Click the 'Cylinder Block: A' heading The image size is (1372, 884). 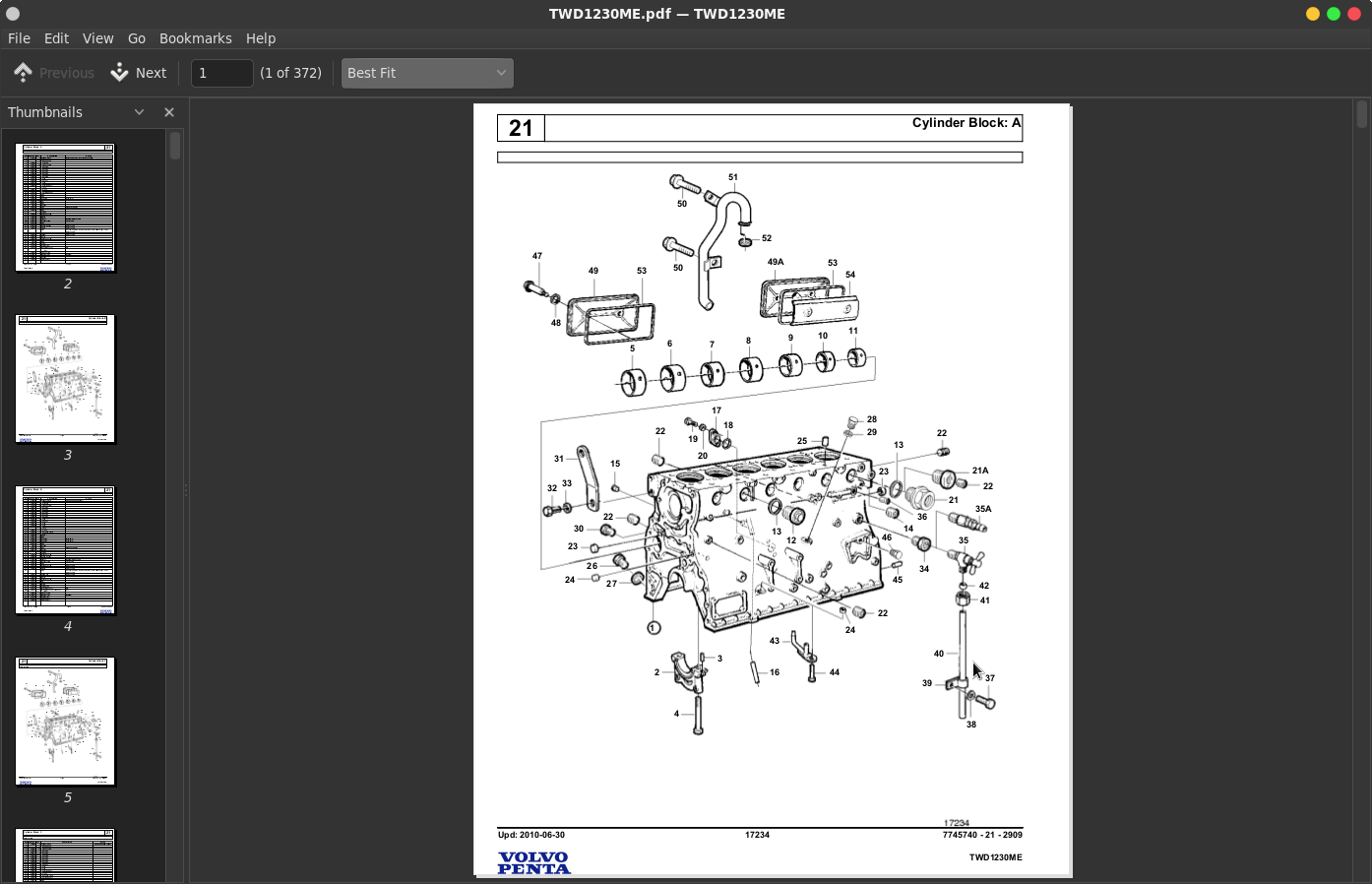pos(967,123)
